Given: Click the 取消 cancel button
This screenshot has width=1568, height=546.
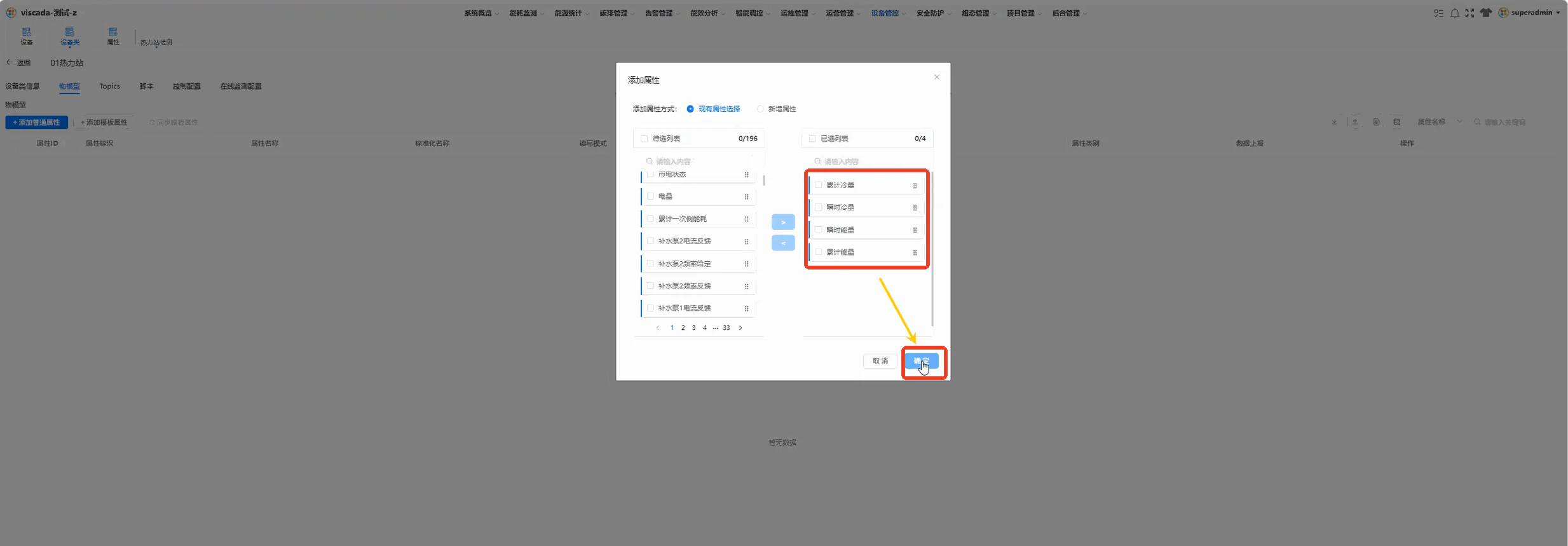Looking at the screenshot, I should point(880,360).
